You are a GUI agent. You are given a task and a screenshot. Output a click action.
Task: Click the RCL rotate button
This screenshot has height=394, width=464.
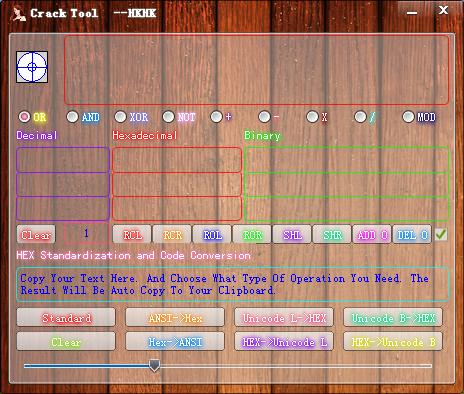tap(132, 235)
